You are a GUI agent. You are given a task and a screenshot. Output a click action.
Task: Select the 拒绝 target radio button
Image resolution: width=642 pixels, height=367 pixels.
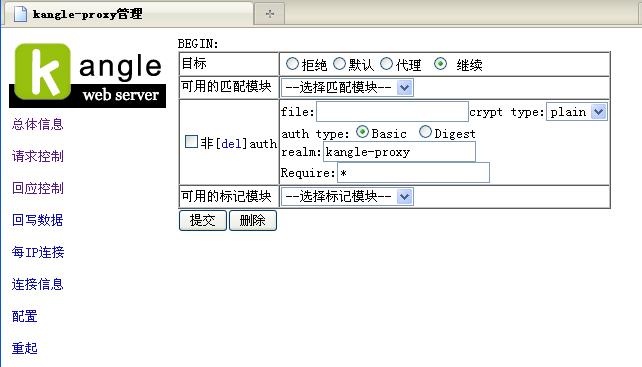[292, 64]
